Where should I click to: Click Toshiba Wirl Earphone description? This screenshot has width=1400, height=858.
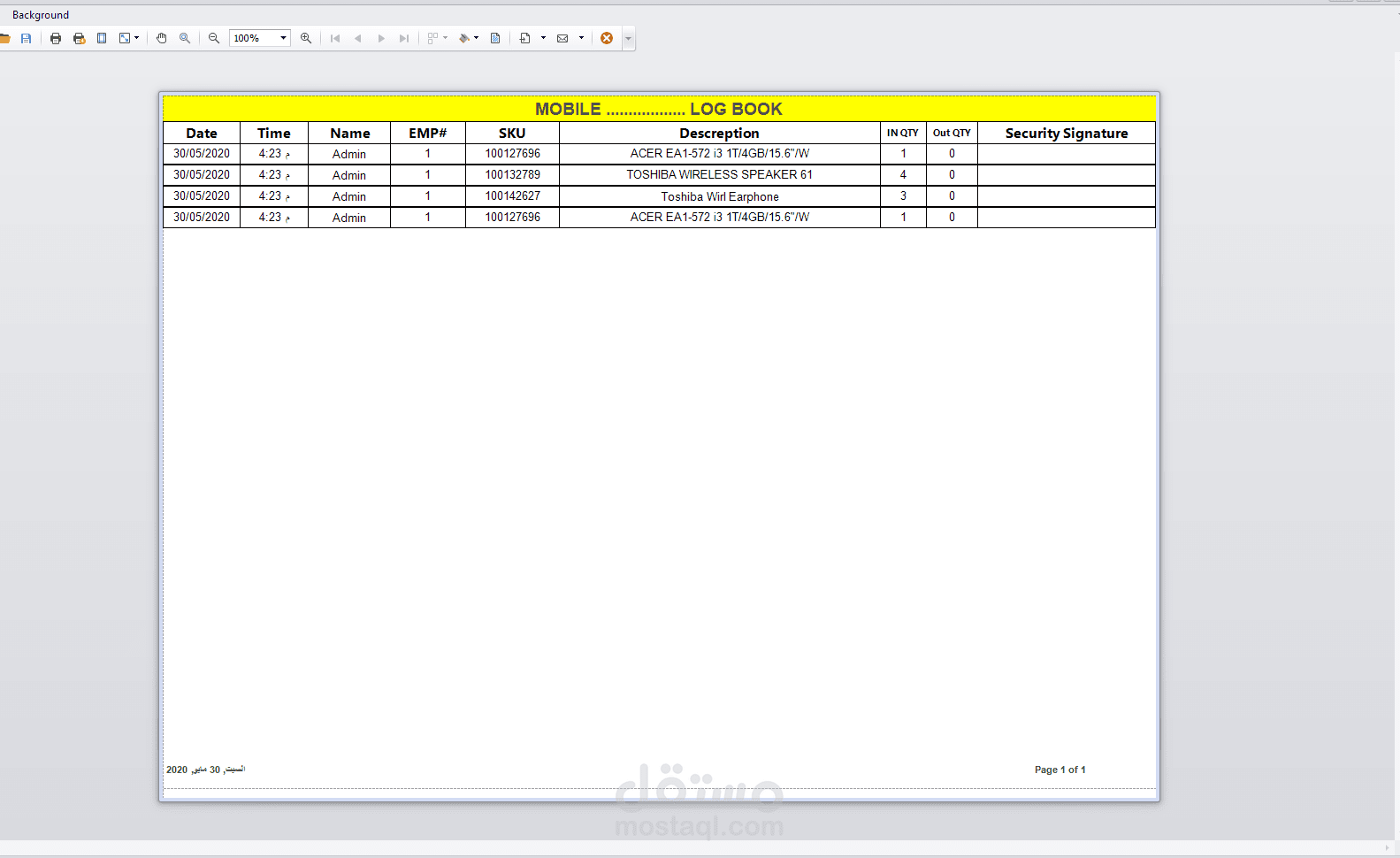(x=720, y=196)
